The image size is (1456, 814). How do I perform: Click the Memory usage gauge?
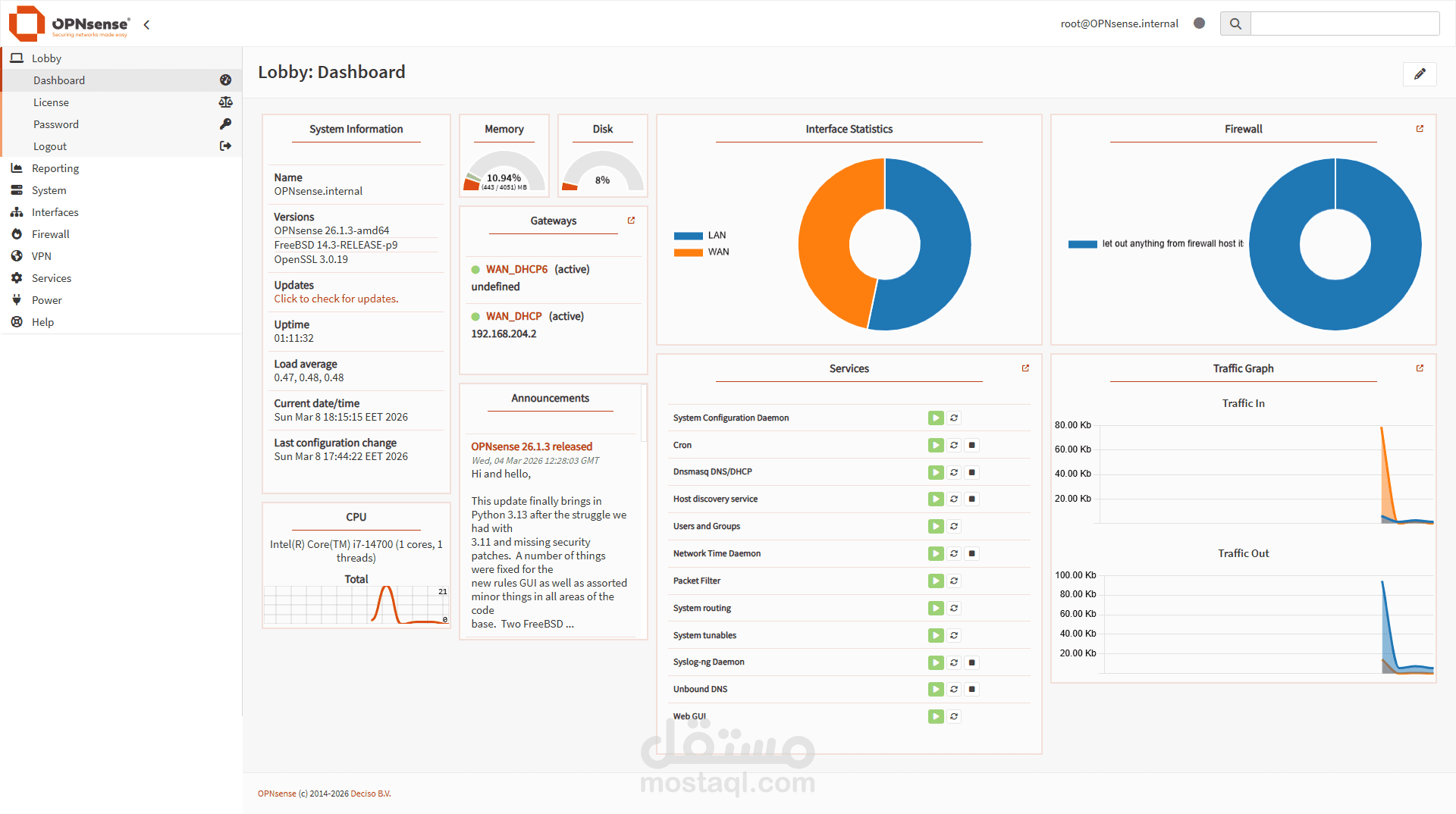click(504, 172)
